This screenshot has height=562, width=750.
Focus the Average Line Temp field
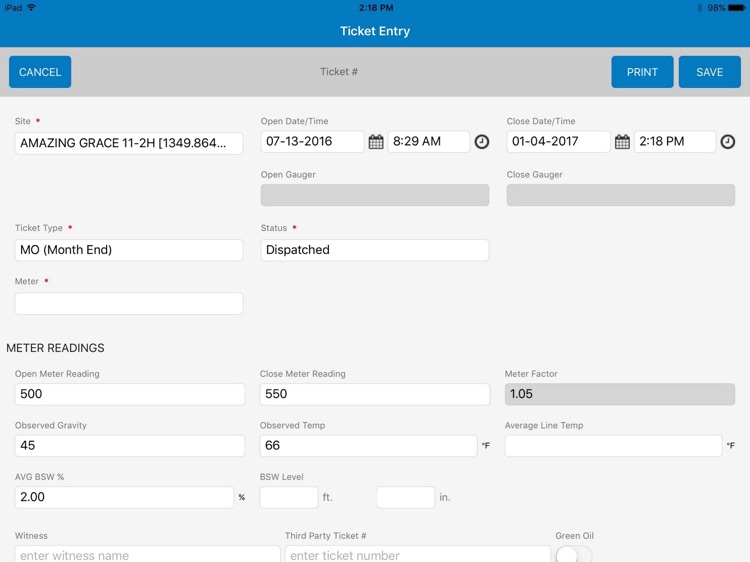[x=613, y=446]
